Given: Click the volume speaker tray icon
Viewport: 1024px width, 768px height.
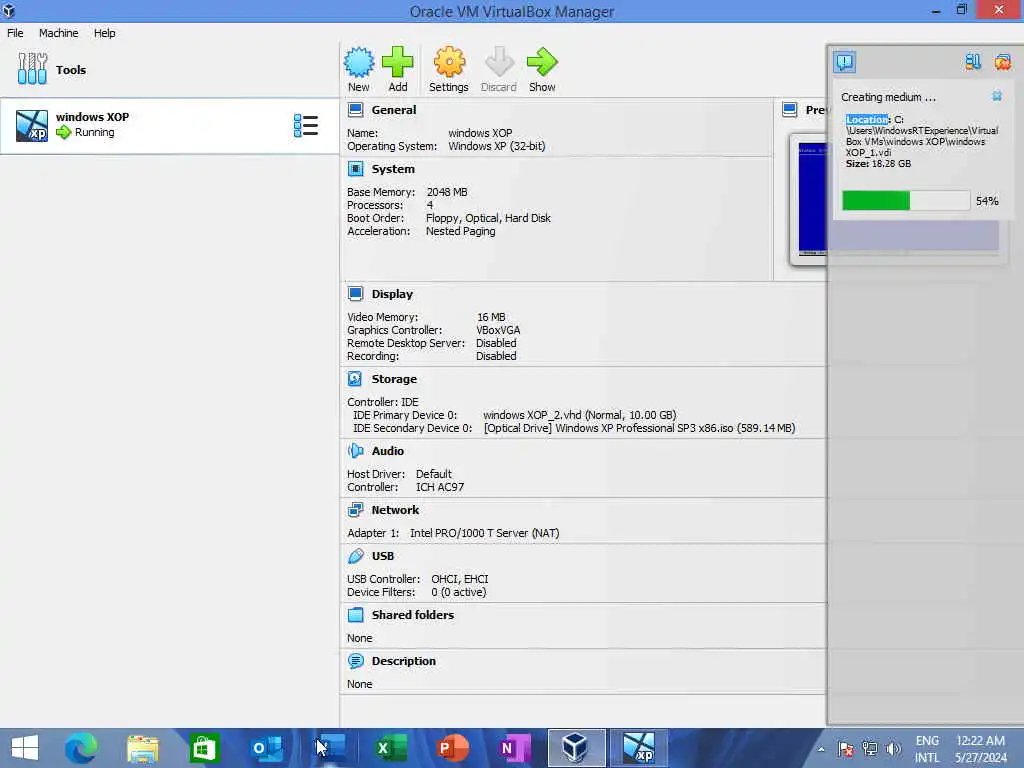Looking at the screenshot, I should (893, 748).
